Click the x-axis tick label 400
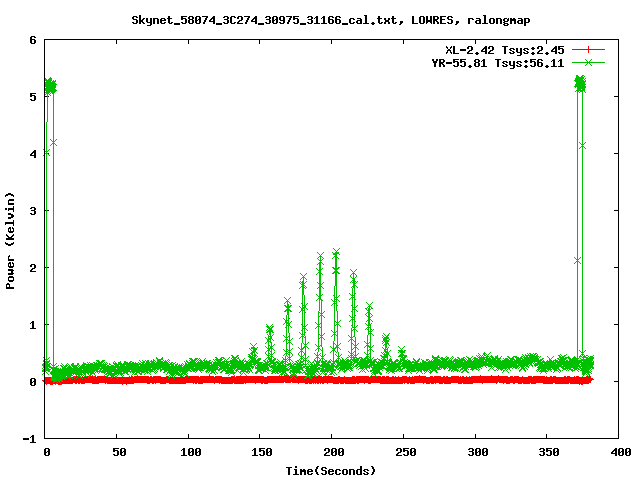This screenshot has height=480, width=640. tap(621, 452)
